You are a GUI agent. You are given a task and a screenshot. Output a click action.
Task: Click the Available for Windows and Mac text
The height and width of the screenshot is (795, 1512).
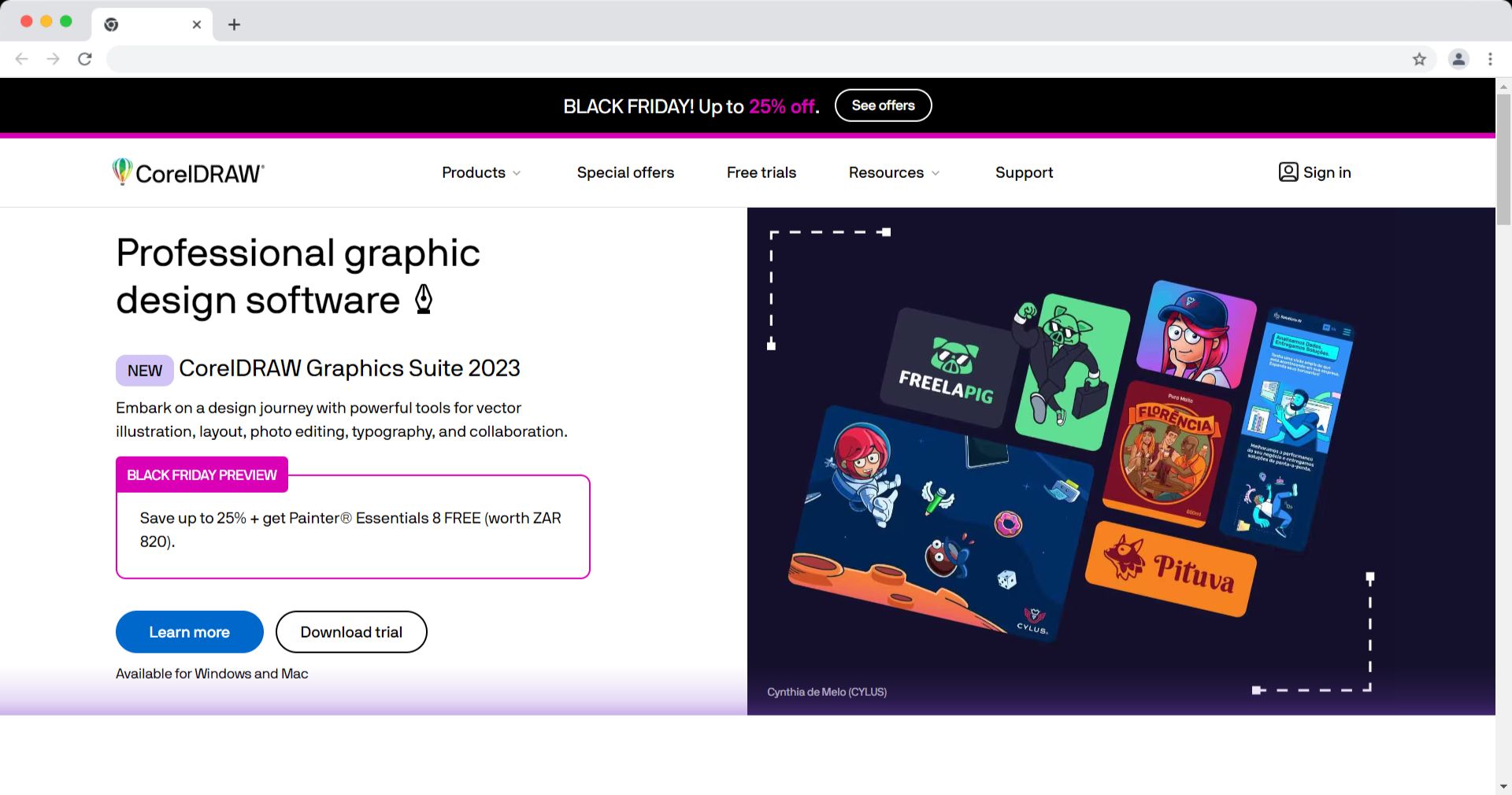tap(212, 674)
